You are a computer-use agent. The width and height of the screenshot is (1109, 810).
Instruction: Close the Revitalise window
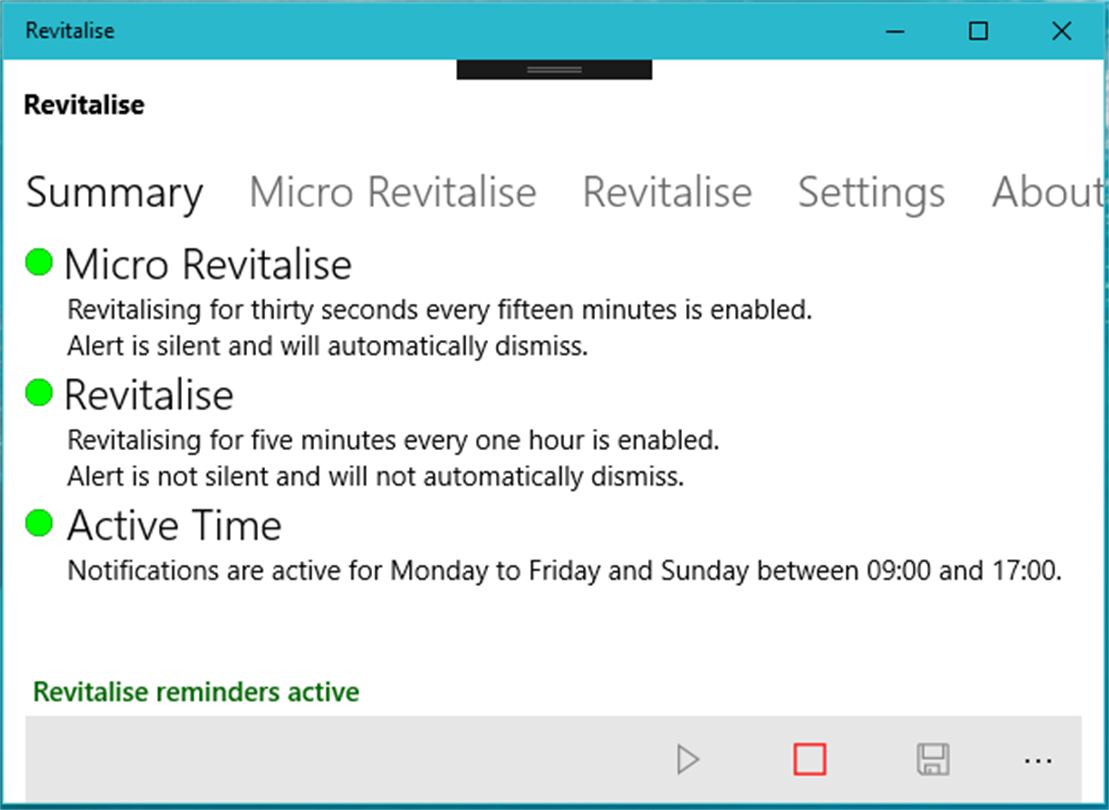pos(1062,30)
